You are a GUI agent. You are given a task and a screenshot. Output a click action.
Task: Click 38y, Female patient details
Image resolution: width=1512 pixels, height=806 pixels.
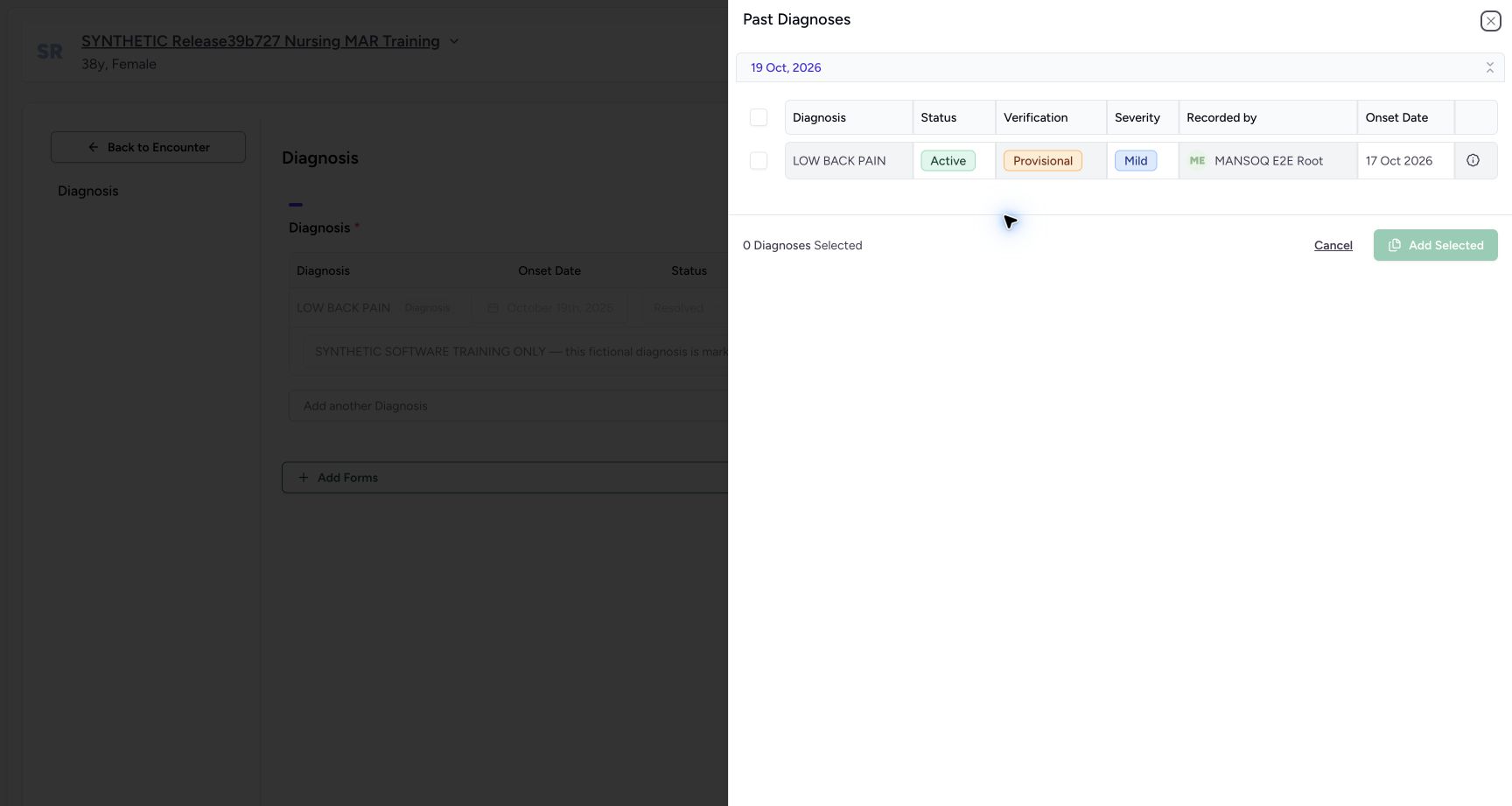click(119, 64)
